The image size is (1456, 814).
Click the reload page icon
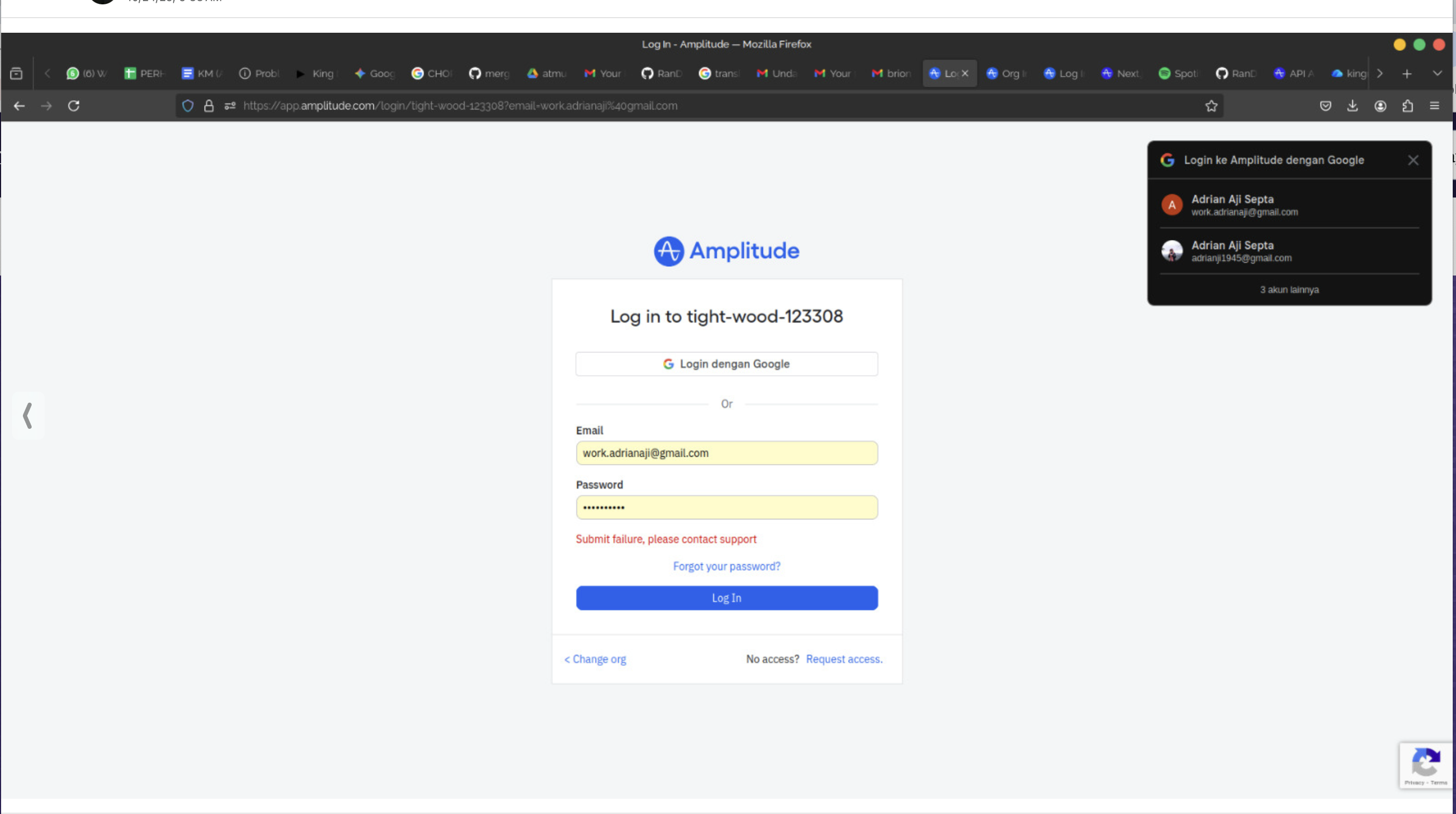(74, 106)
